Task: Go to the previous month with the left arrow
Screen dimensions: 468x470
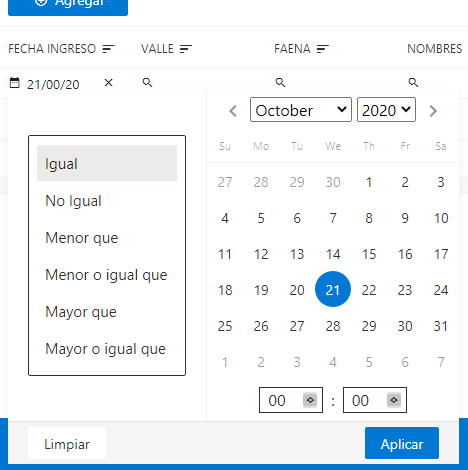Action: 233,111
